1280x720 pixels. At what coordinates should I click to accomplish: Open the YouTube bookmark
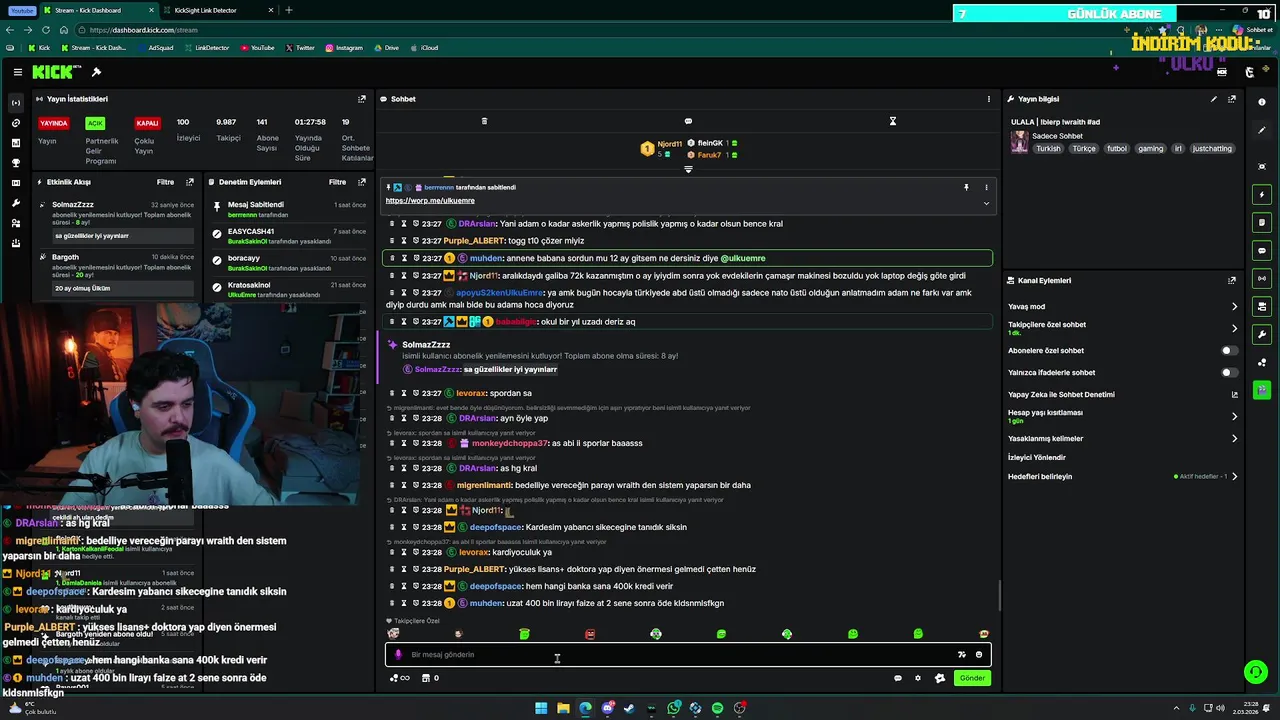tap(257, 48)
